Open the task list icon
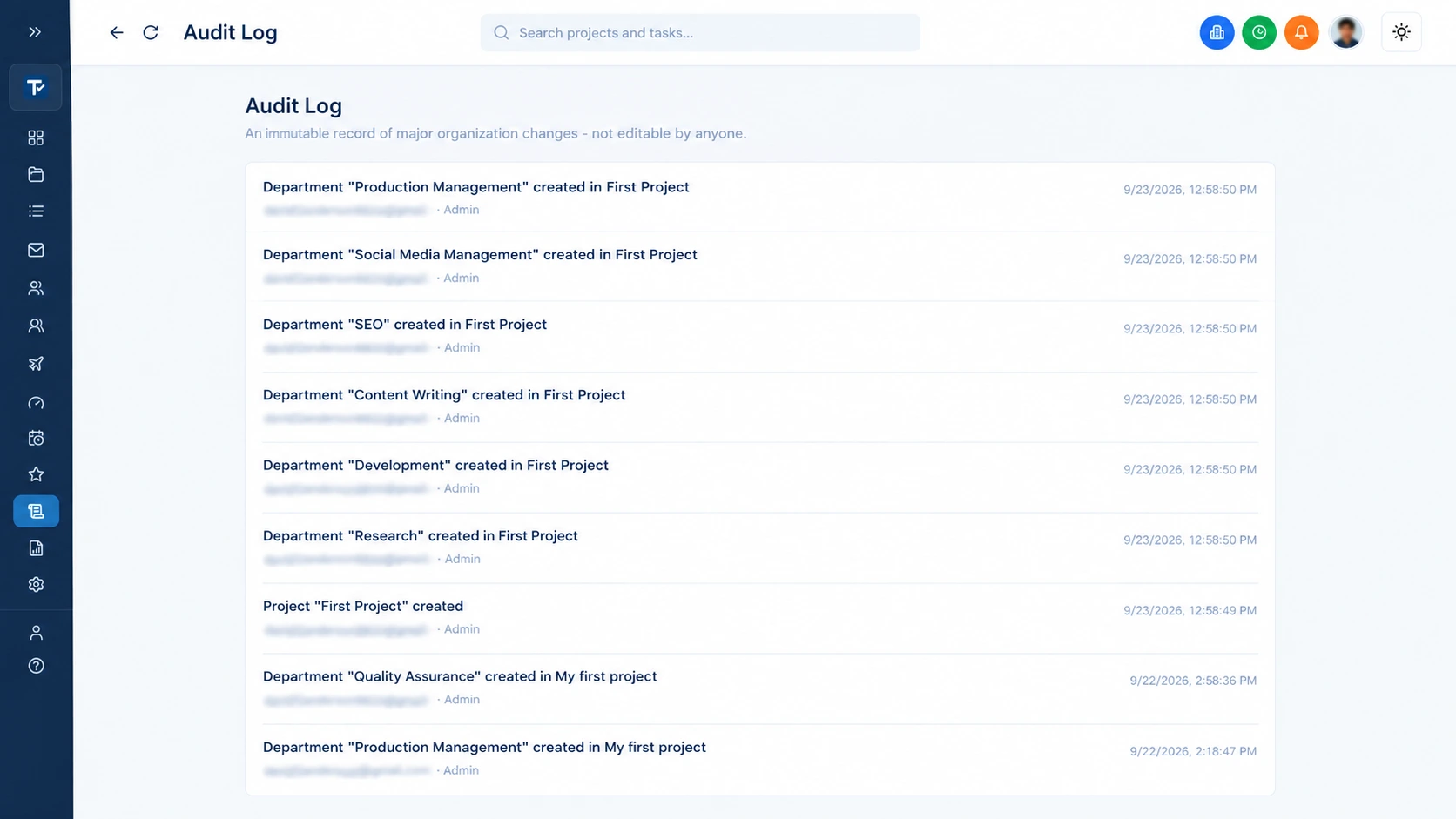Viewport: 1456px width, 819px height. (x=36, y=211)
